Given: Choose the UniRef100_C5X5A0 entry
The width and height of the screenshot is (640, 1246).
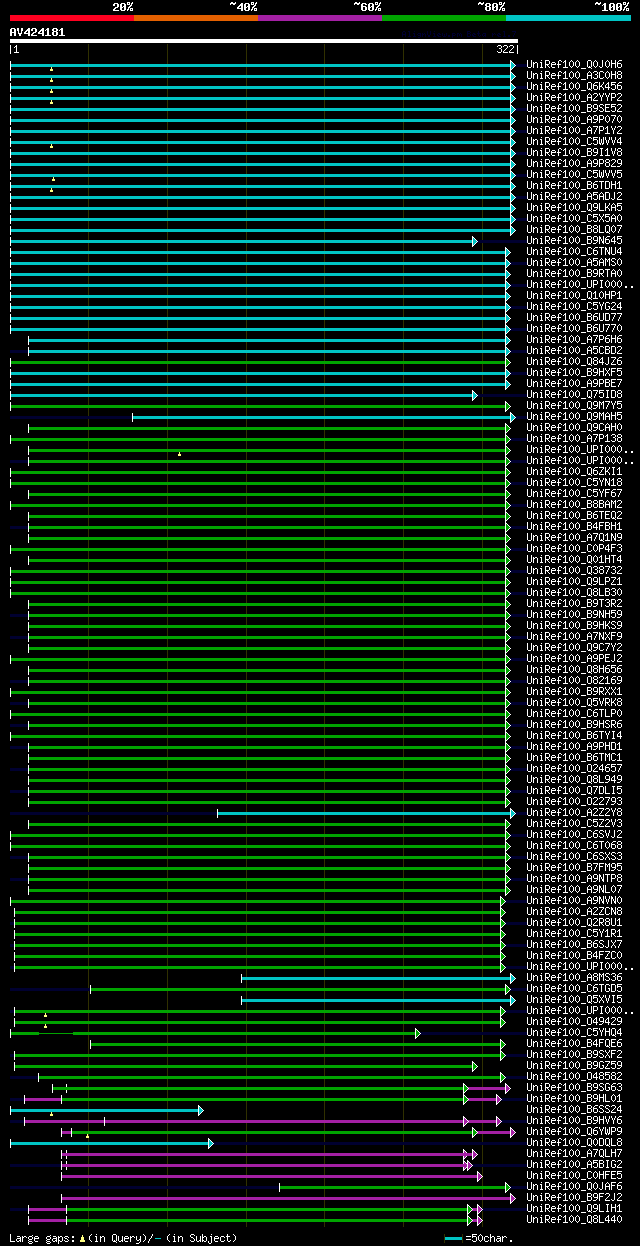Looking at the screenshot, I should click(x=574, y=218).
